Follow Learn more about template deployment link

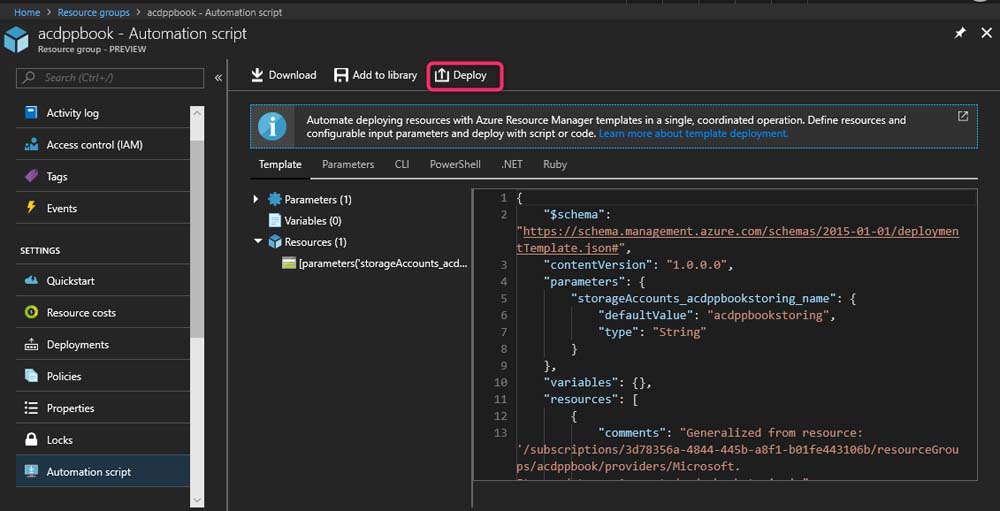click(x=693, y=133)
